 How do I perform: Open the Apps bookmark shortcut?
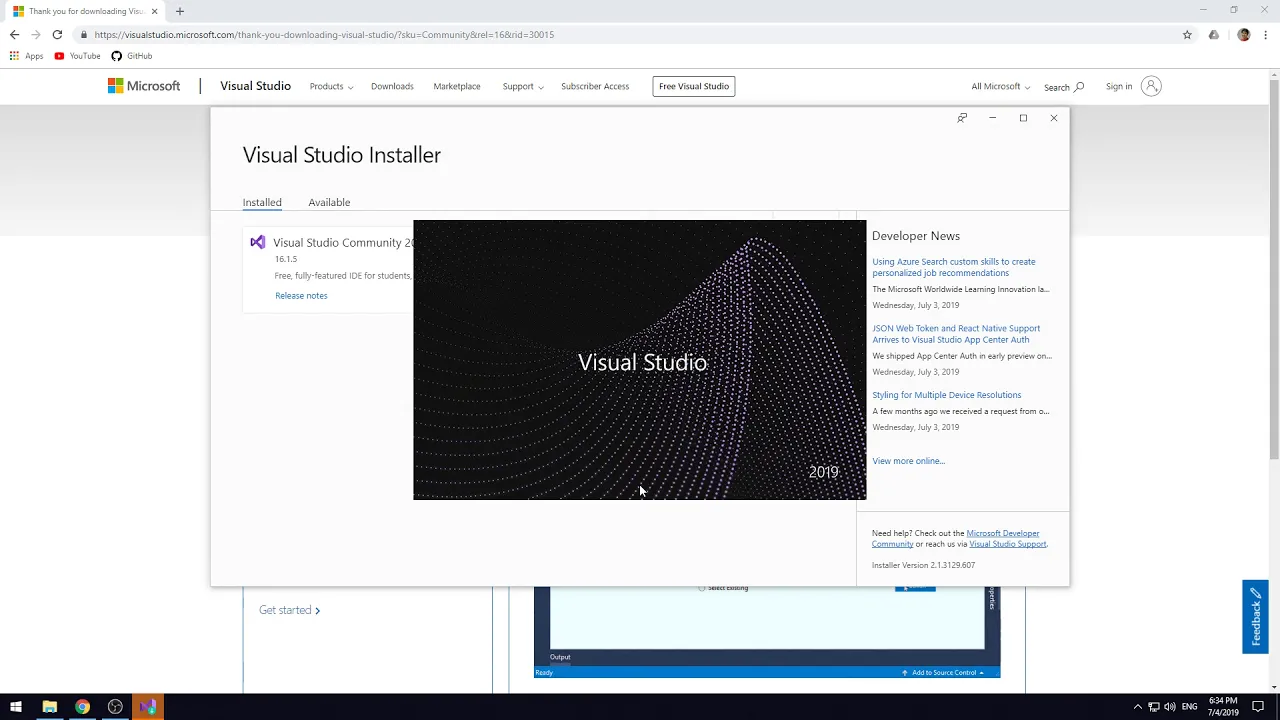click(x=26, y=56)
